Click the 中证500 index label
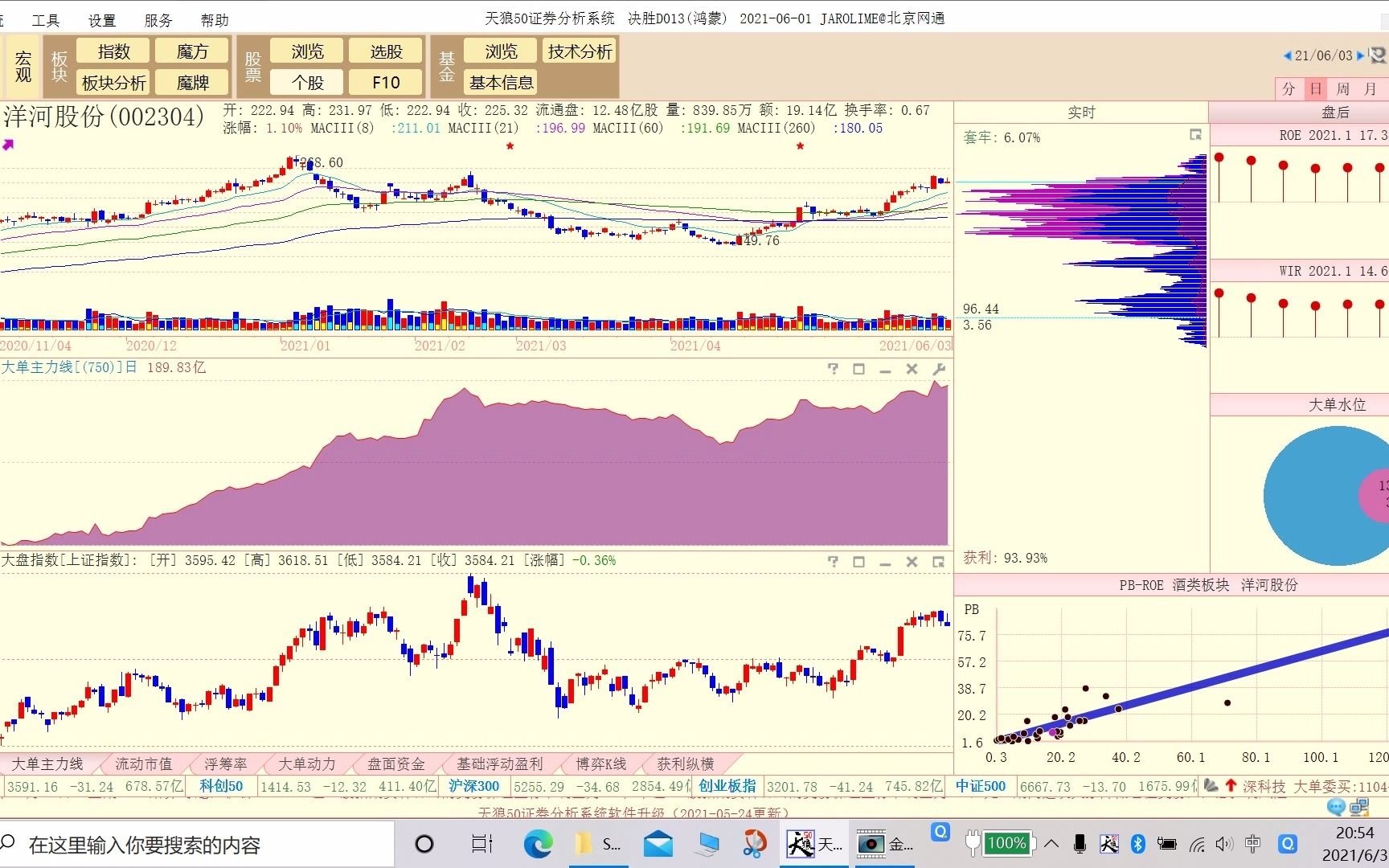This screenshot has width=1389, height=868. point(981,786)
